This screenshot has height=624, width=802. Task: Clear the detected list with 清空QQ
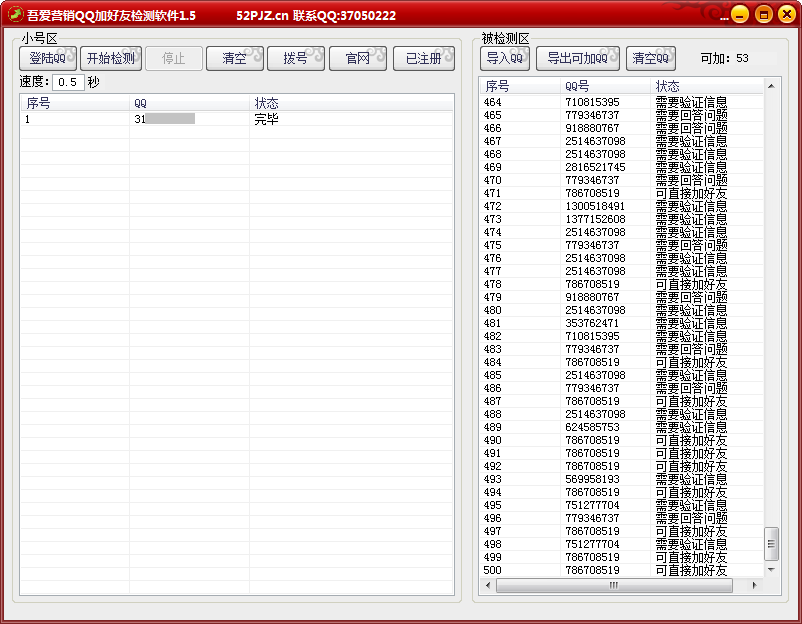coord(650,58)
